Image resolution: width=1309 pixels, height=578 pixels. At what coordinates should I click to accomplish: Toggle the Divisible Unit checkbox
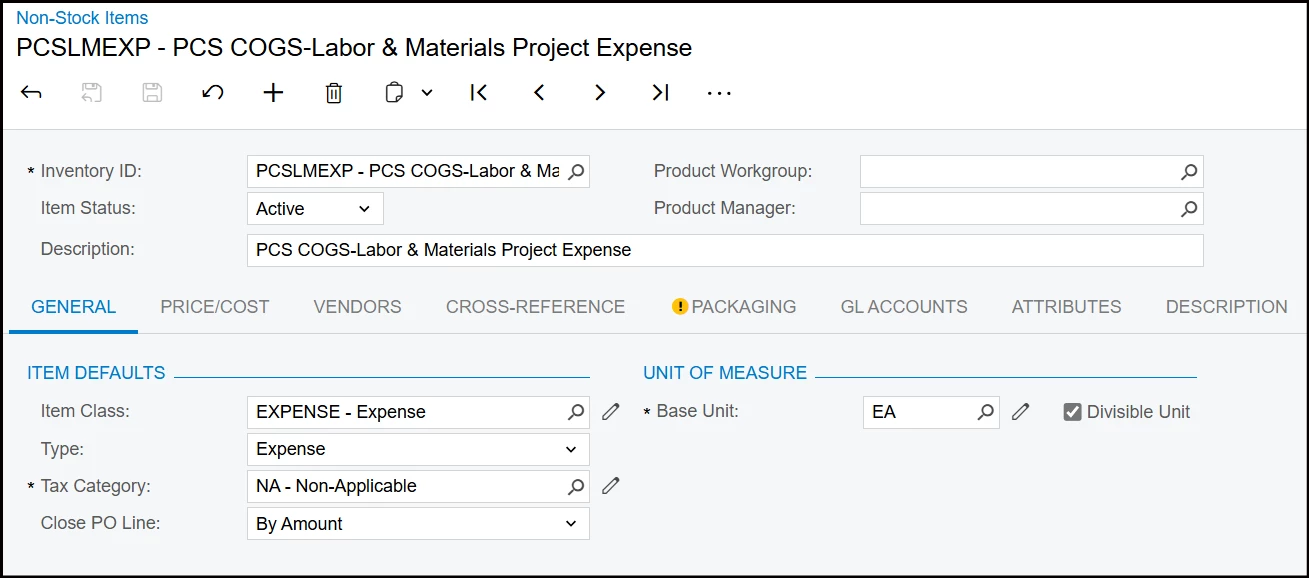[1072, 412]
